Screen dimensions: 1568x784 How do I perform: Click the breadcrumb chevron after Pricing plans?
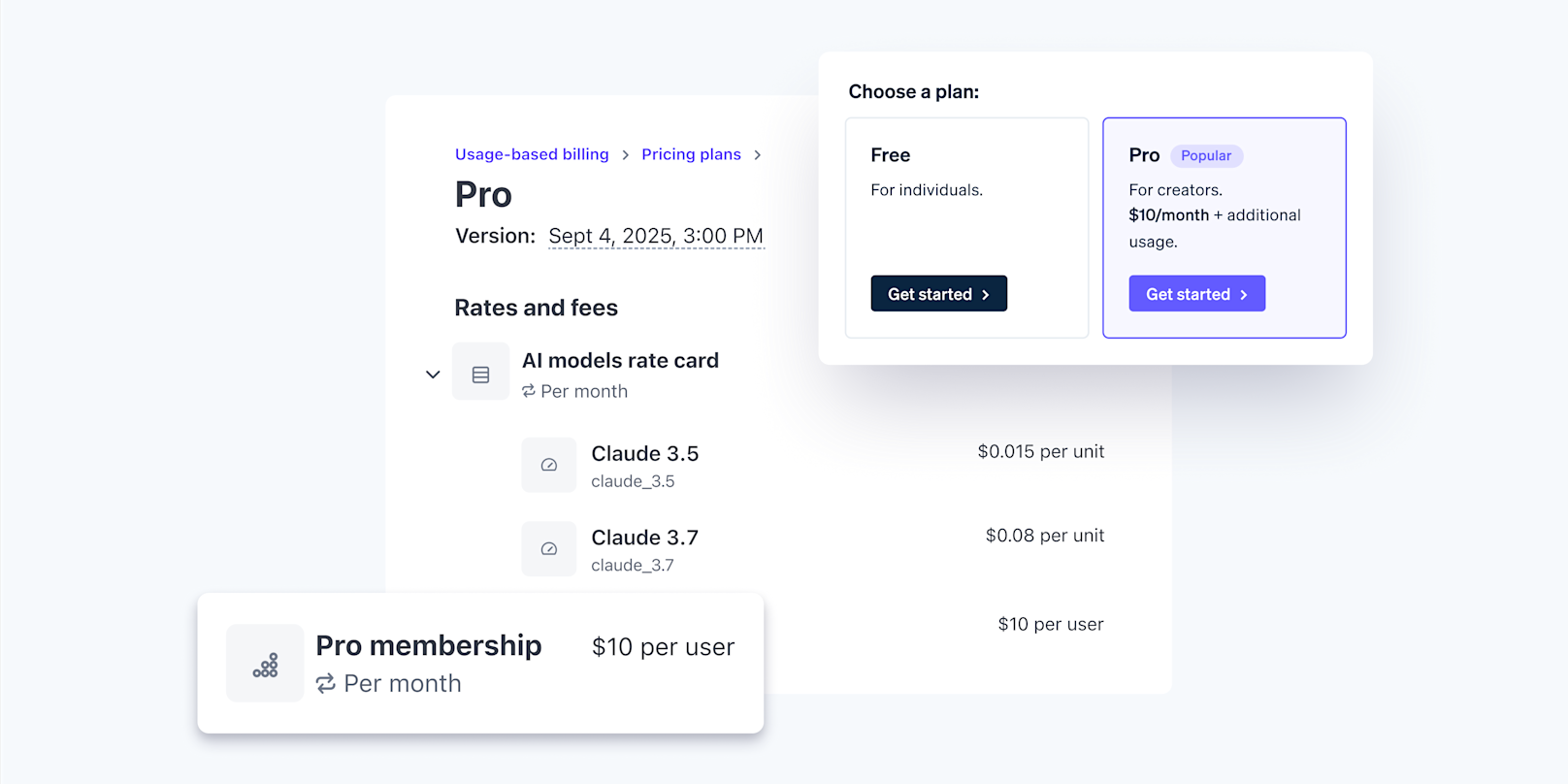(x=758, y=154)
